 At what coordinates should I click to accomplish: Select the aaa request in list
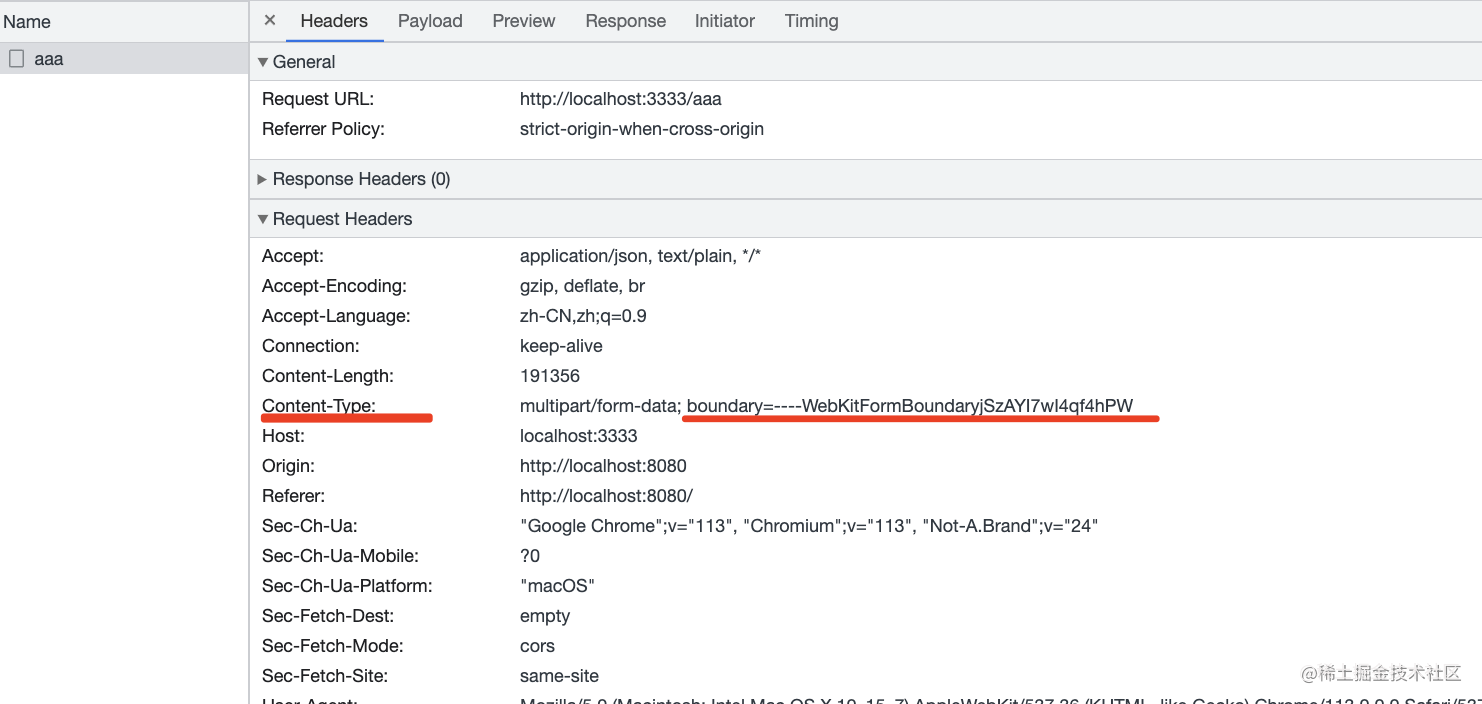(48, 59)
